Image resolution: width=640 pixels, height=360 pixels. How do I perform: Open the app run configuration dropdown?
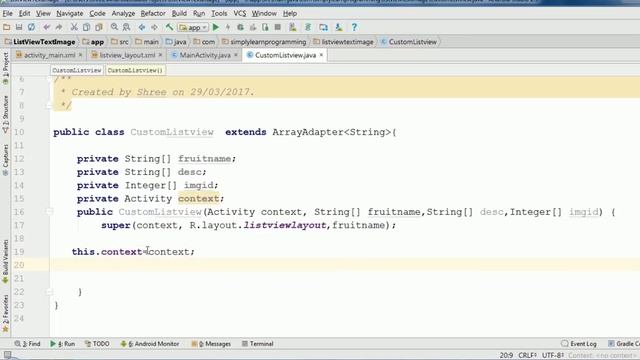[x=193, y=27]
